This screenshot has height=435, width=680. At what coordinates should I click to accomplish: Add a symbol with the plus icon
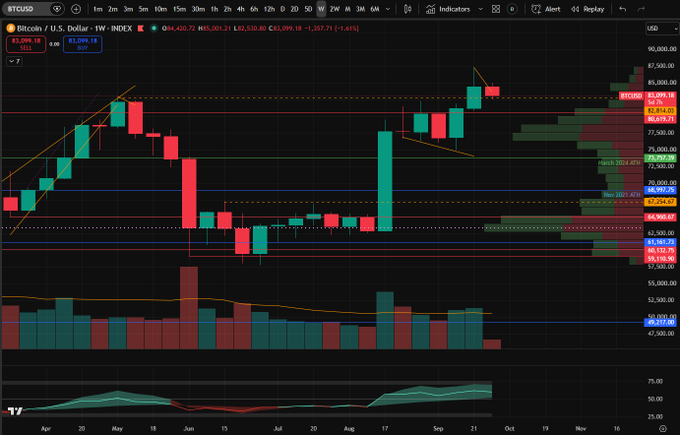76,9
